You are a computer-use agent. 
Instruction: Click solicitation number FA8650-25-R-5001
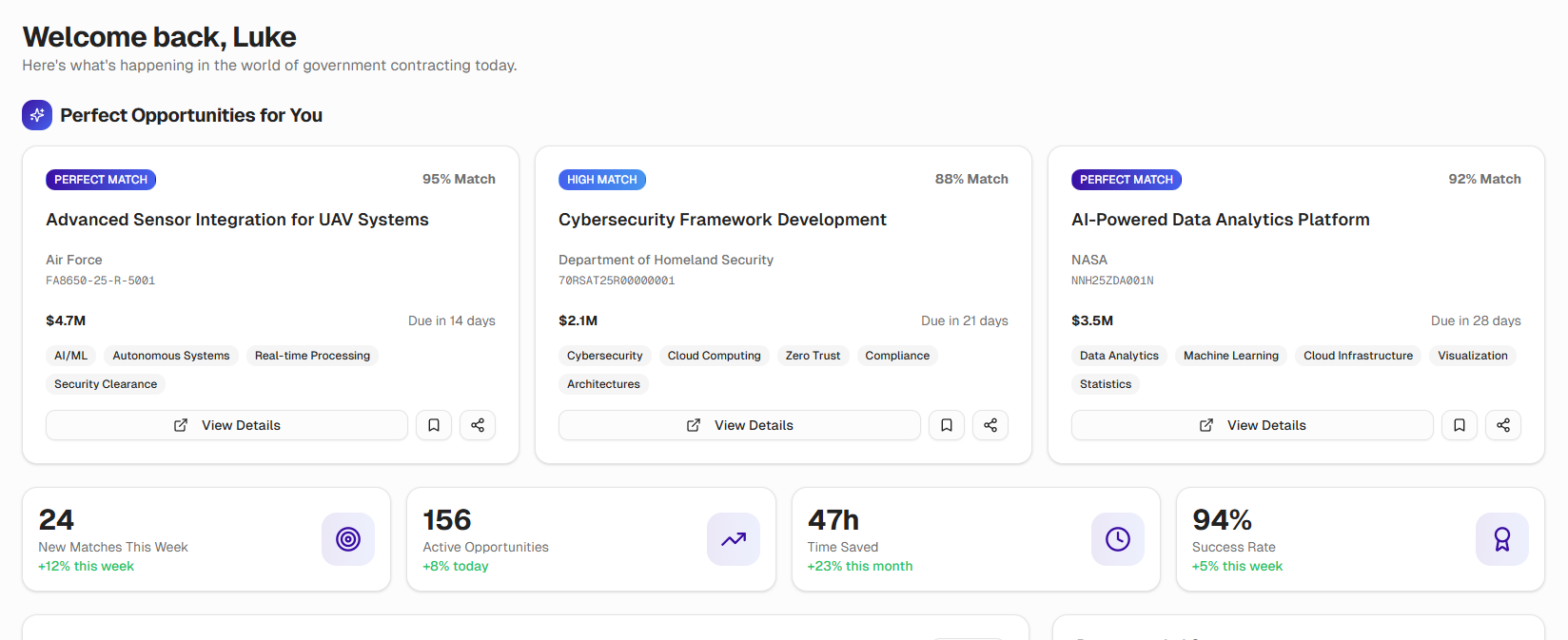point(101,281)
